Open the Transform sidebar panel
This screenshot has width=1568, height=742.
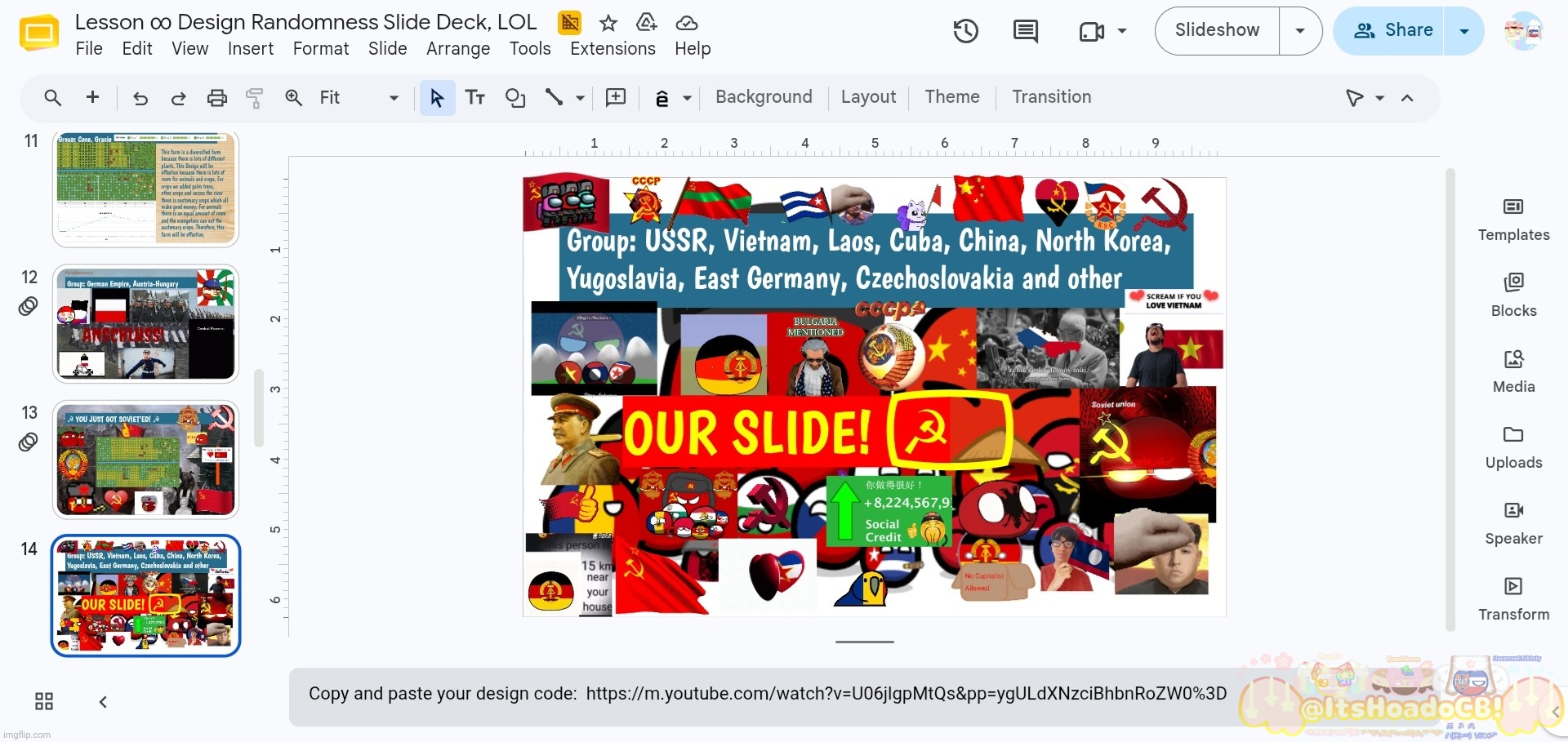[1513, 600]
